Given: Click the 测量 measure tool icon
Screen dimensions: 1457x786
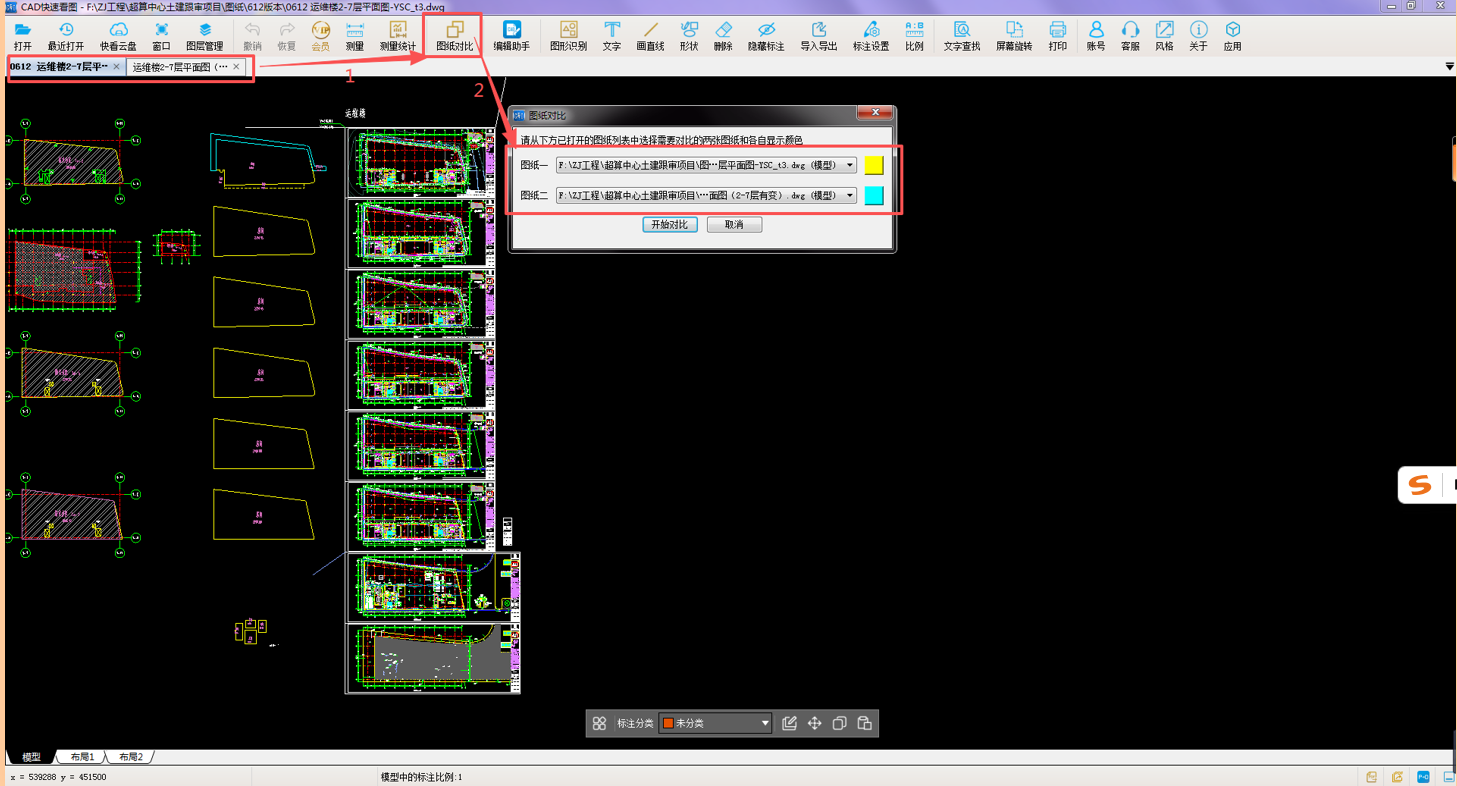Looking at the screenshot, I should coord(354,36).
